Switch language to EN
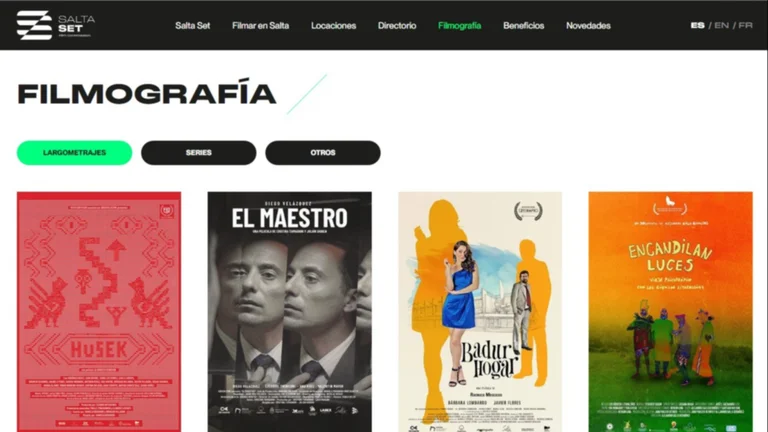Image resolution: width=768 pixels, height=432 pixels. pos(721,25)
